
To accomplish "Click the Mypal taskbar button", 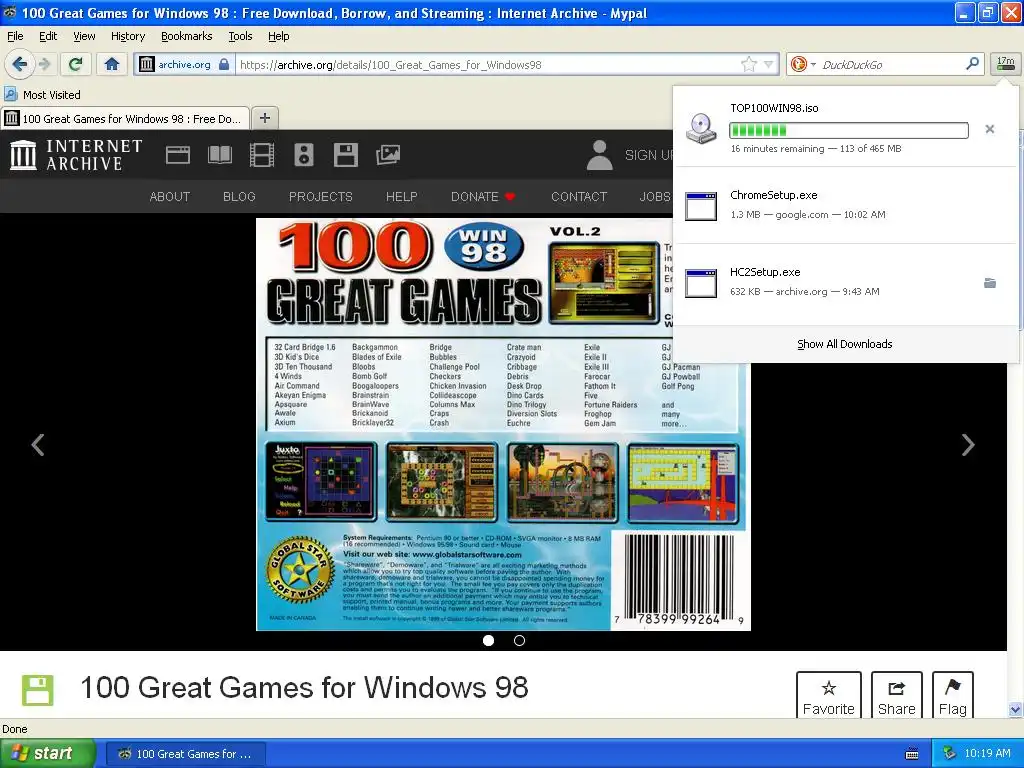I will pyautogui.click(x=185, y=754).
